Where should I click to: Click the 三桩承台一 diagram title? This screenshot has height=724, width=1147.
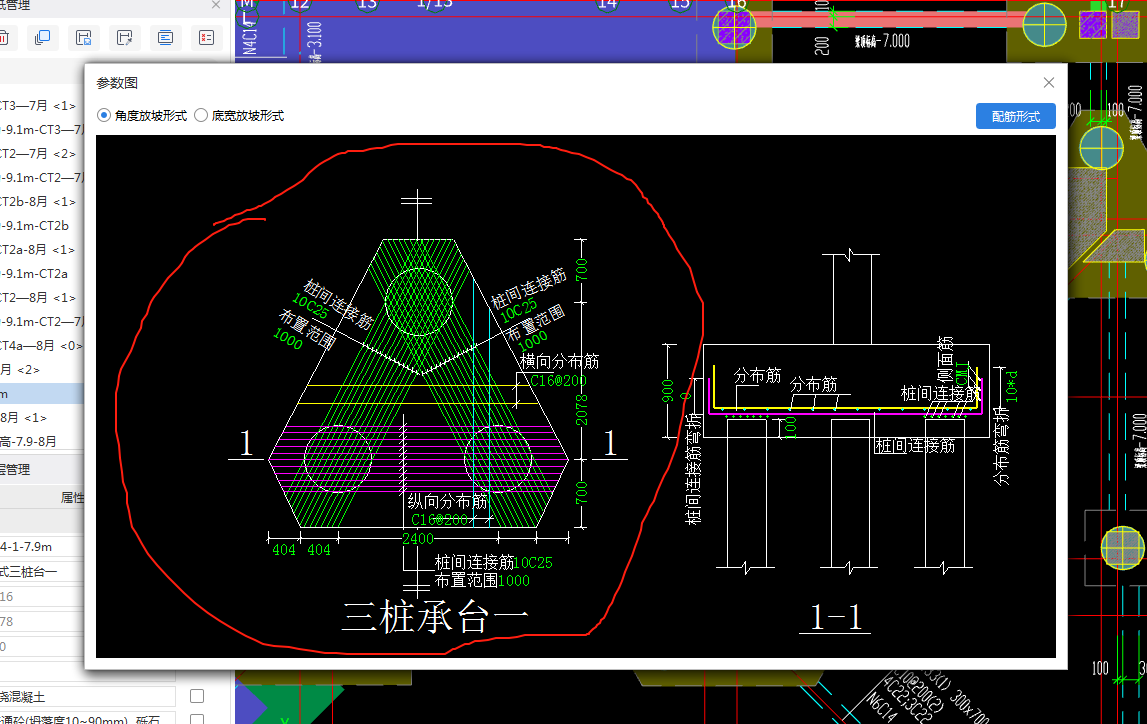436,617
